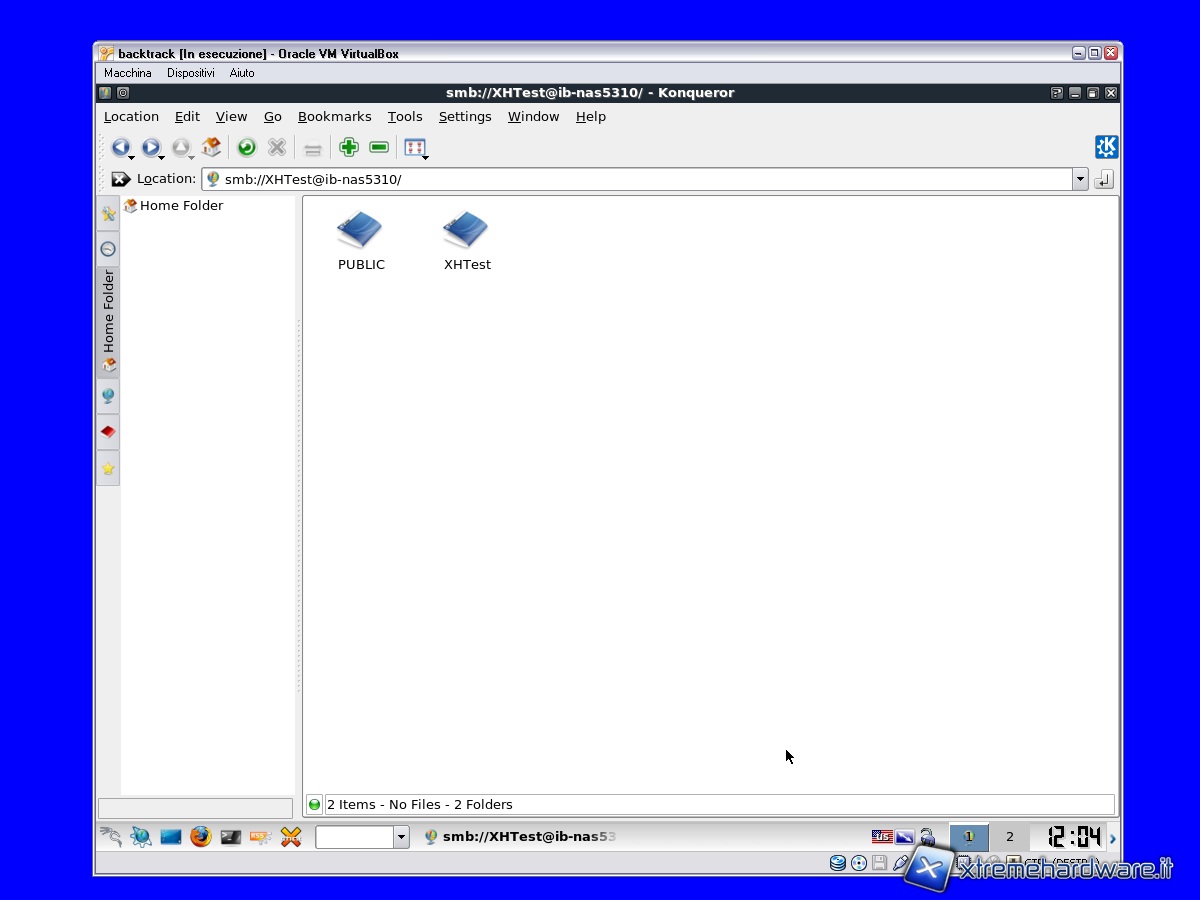
Task: Clear the location bar with the X icon
Action: (120, 179)
